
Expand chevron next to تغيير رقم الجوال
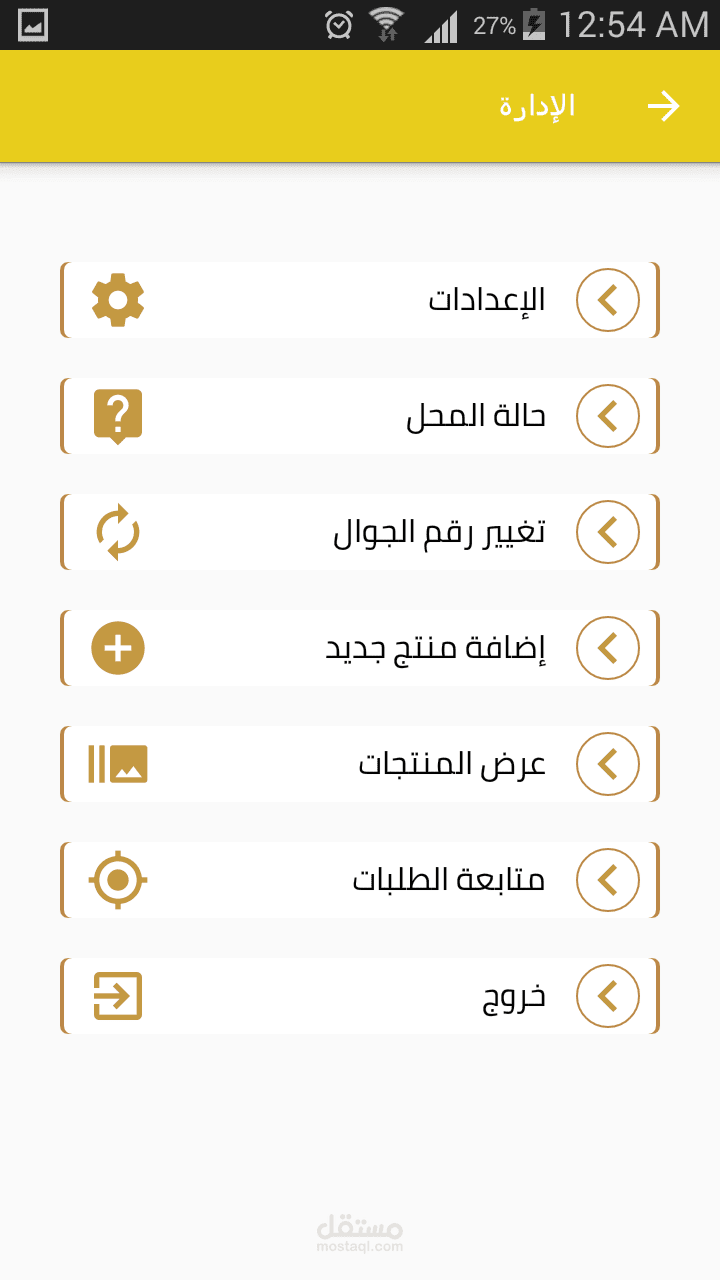(x=608, y=532)
